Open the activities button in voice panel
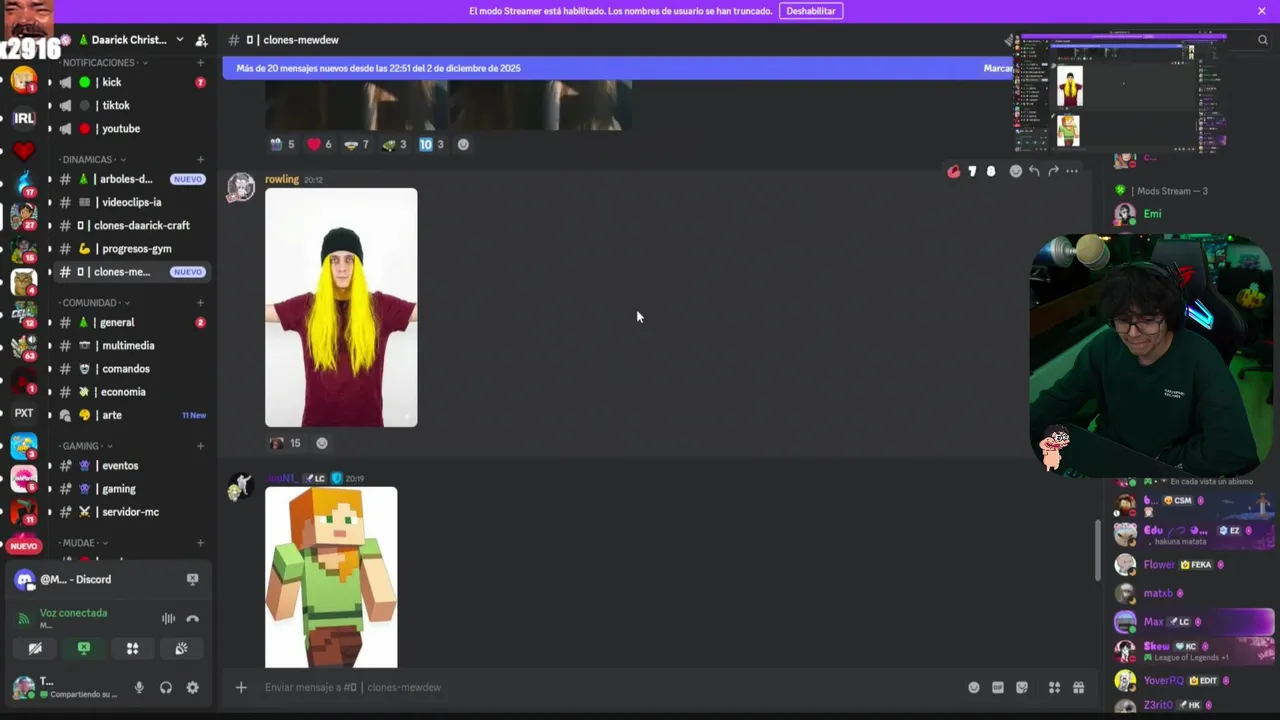The height and width of the screenshot is (720, 1280). tap(132, 649)
